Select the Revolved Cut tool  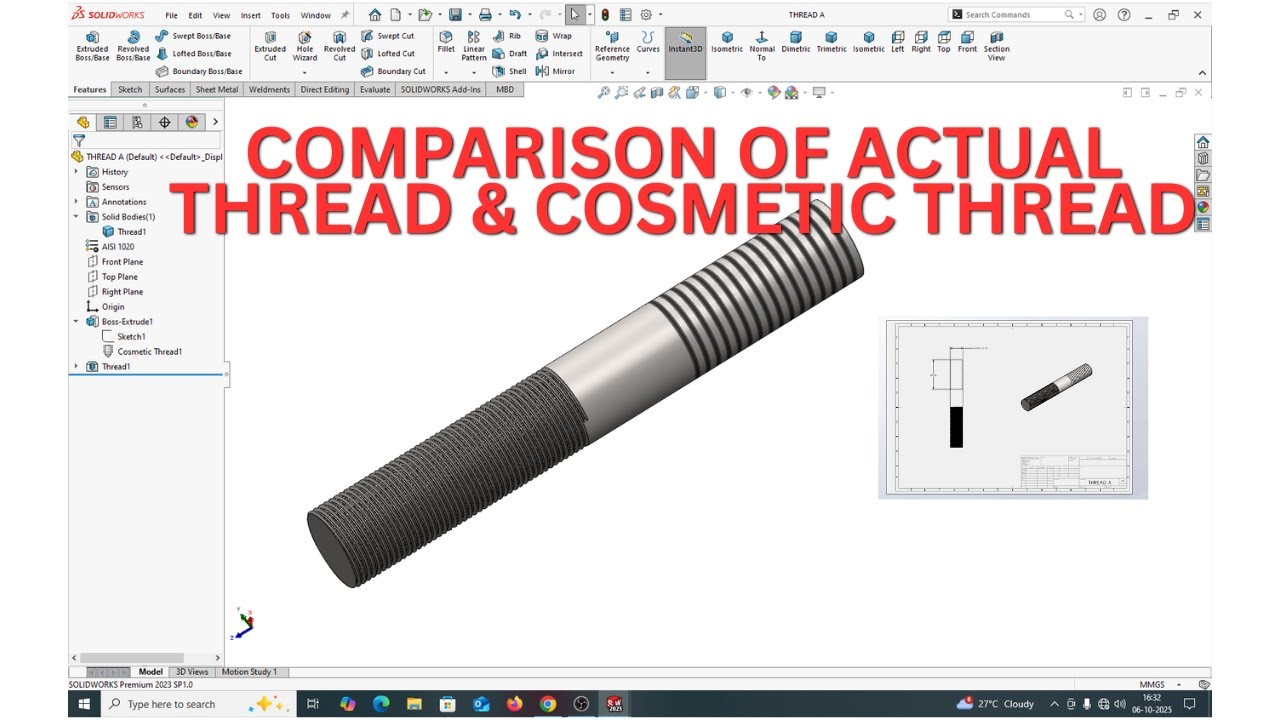point(339,46)
